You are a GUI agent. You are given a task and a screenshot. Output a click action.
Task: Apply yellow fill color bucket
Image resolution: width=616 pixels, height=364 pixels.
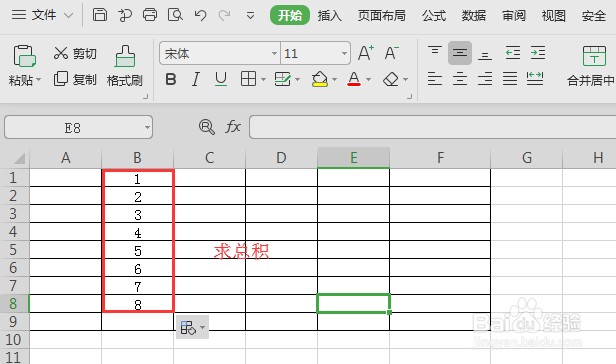coord(319,79)
